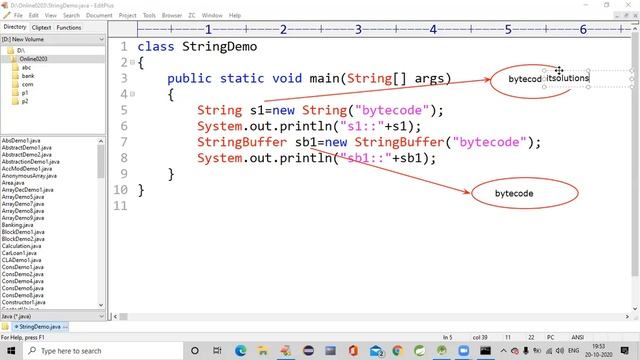Open Area.java from the file list

tap(13, 183)
